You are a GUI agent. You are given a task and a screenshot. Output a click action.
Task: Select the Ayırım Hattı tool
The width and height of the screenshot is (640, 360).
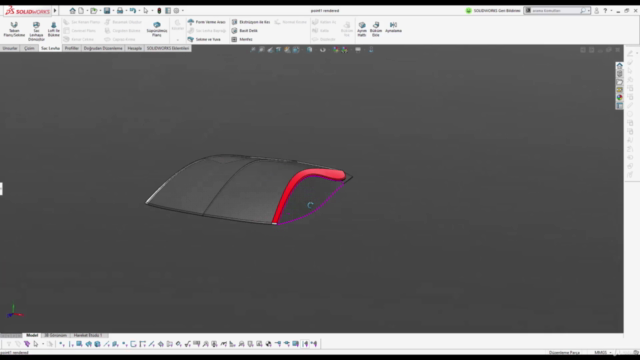tap(362, 29)
